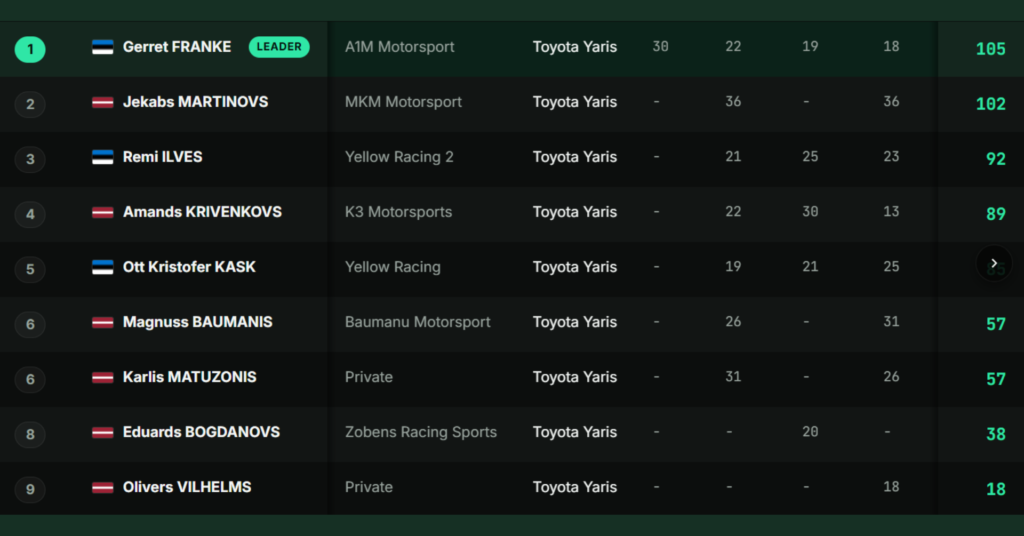Click the LEADER badge next to Gerret FRANKE
1024x536 pixels.
[x=279, y=47]
